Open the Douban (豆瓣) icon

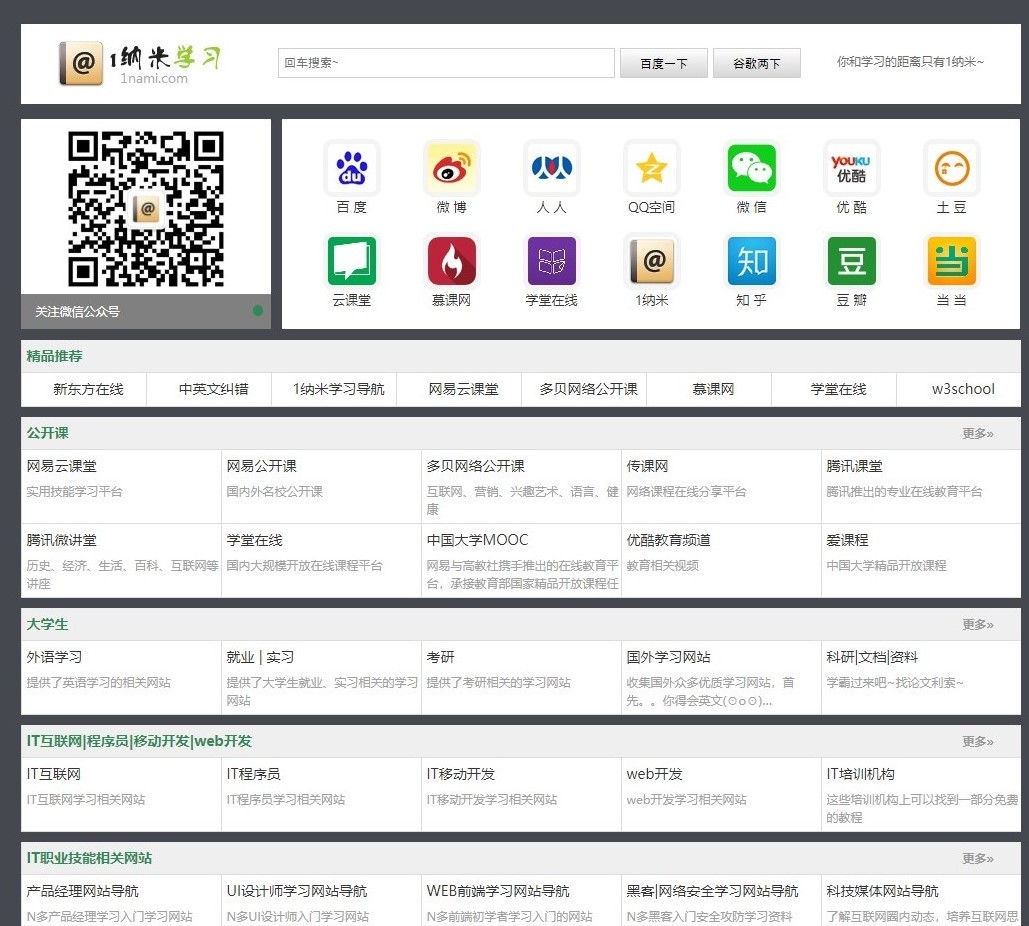click(x=851, y=261)
